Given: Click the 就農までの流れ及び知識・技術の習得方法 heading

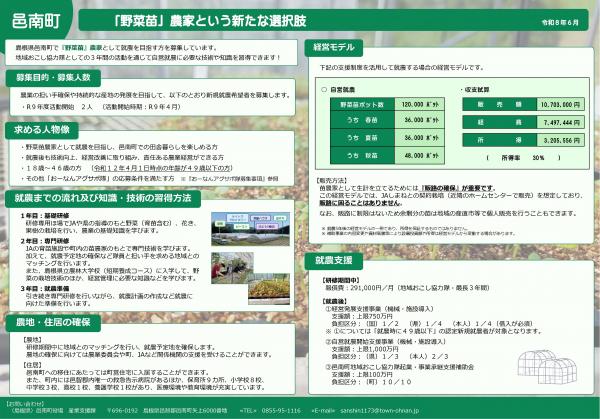Looking at the screenshot, I should [103, 198].
